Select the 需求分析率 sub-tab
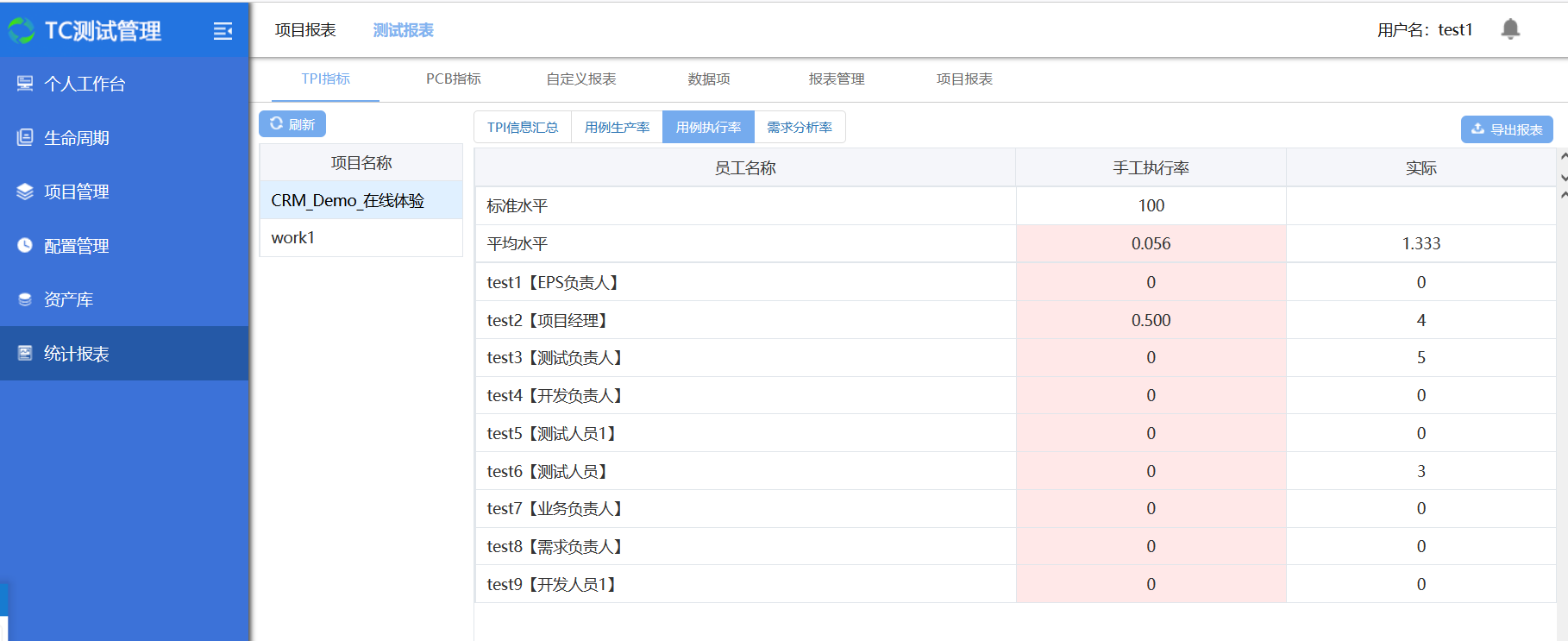 pyautogui.click(x=799, y=127)
